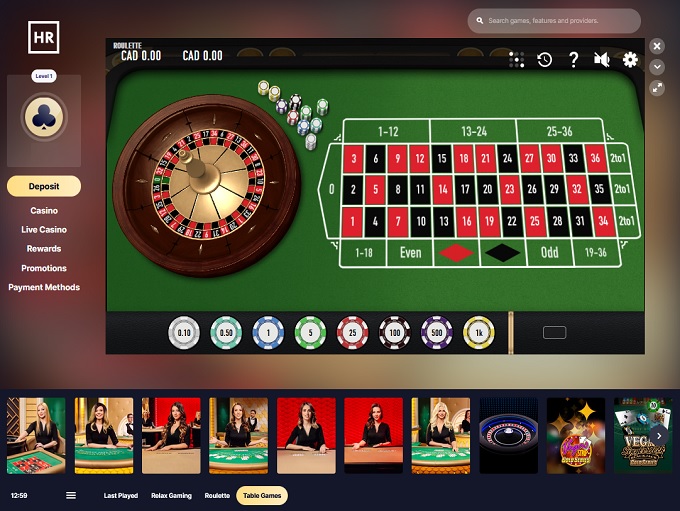
Task: Open the hamburger menu beside the clock
Action: pos(71,495)
